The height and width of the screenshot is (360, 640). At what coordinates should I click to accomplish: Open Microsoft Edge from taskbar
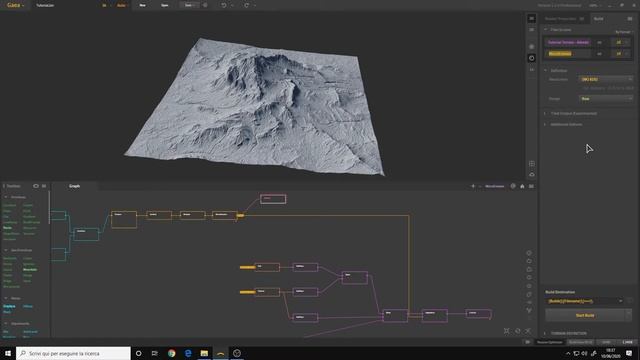tap(188, 353)
